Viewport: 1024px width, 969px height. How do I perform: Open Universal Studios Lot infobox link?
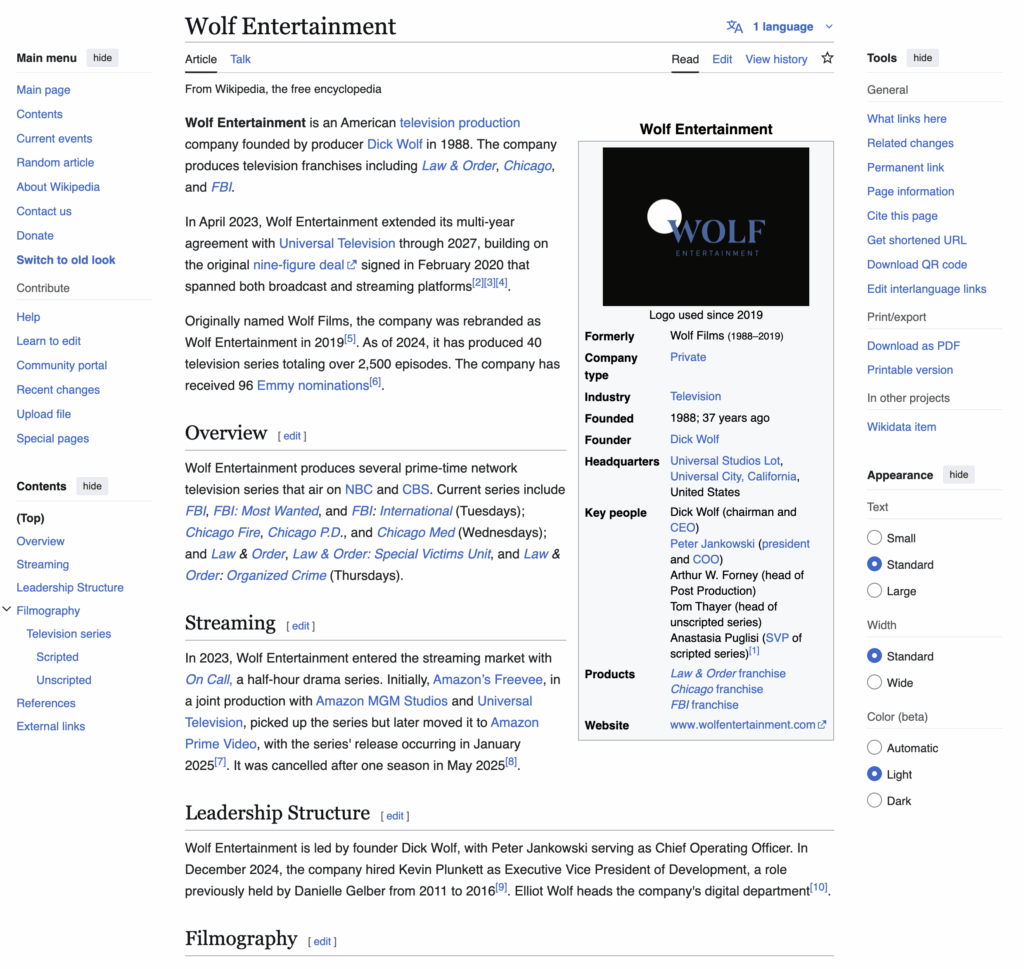tap(725, 461)
